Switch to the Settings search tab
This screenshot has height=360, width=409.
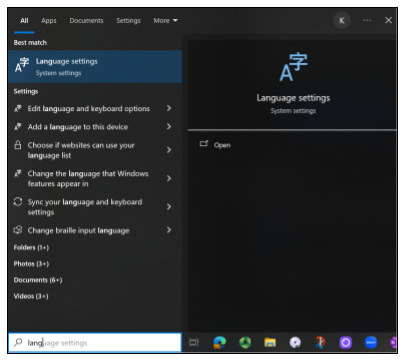[128, 21]
